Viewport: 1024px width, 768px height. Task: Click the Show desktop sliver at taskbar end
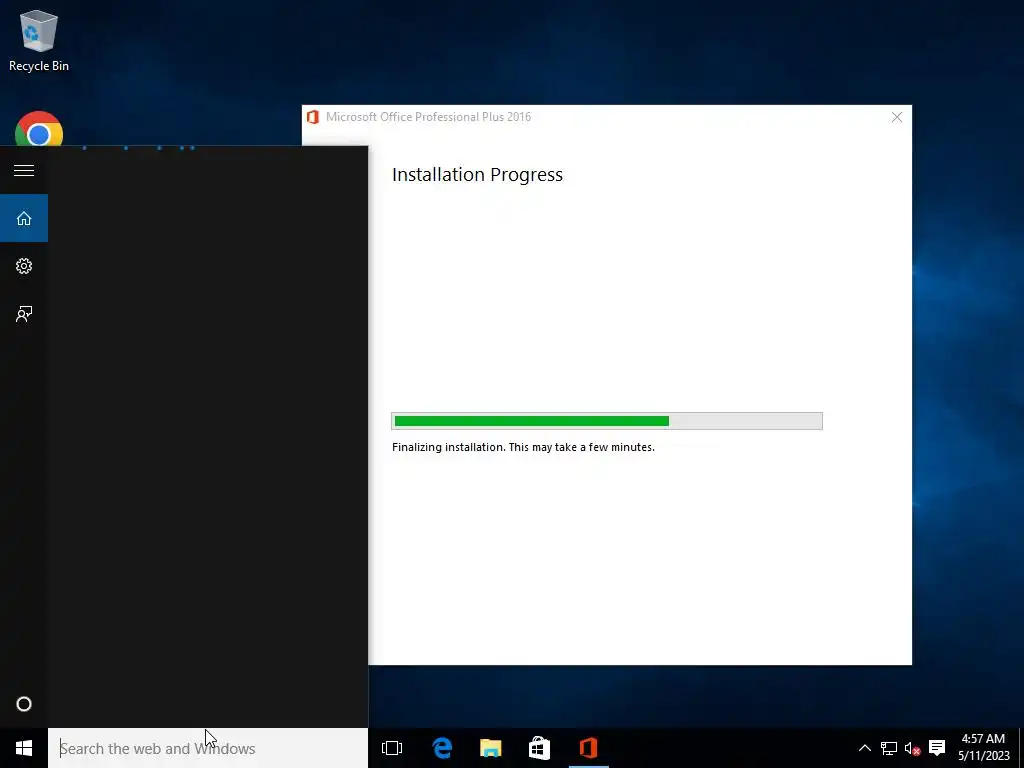1021,748
